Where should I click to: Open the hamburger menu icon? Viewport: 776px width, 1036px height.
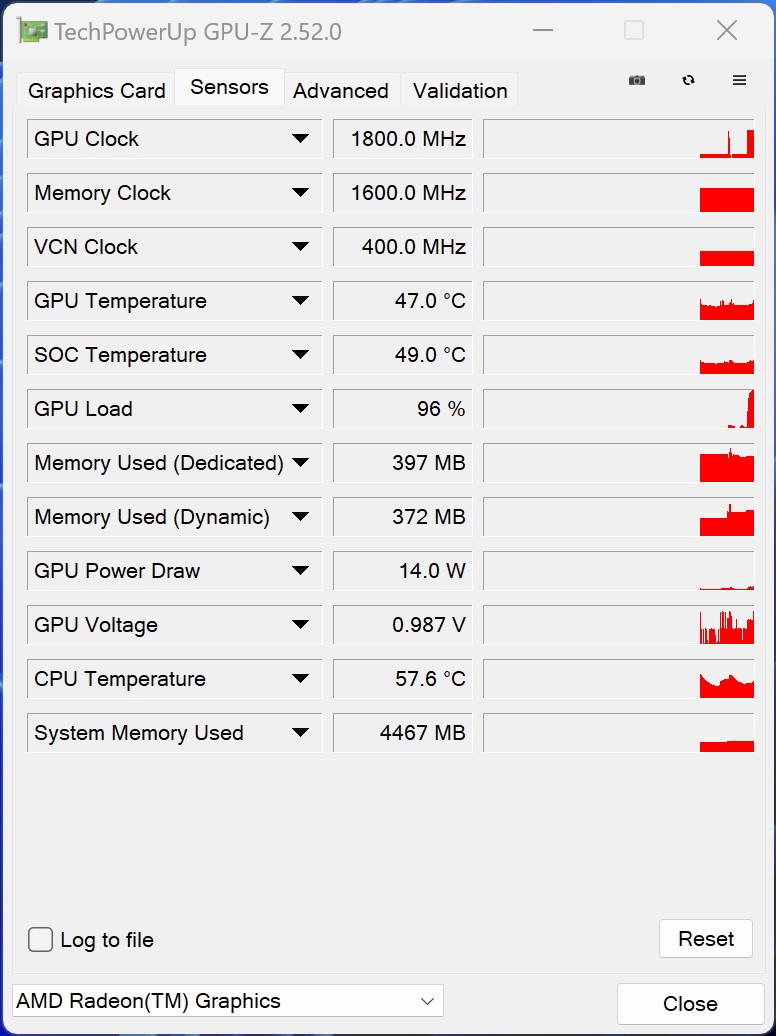(x=740, y=81)
